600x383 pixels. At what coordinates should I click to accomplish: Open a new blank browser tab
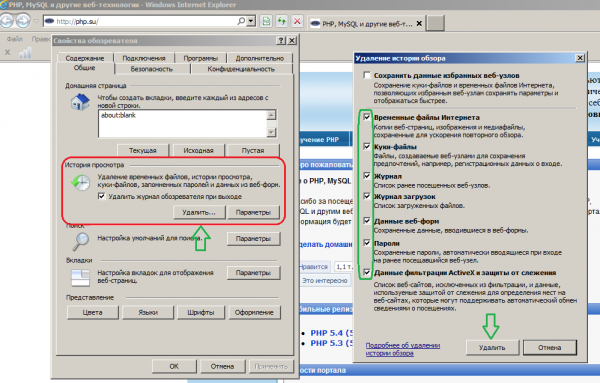pos(435,23)
